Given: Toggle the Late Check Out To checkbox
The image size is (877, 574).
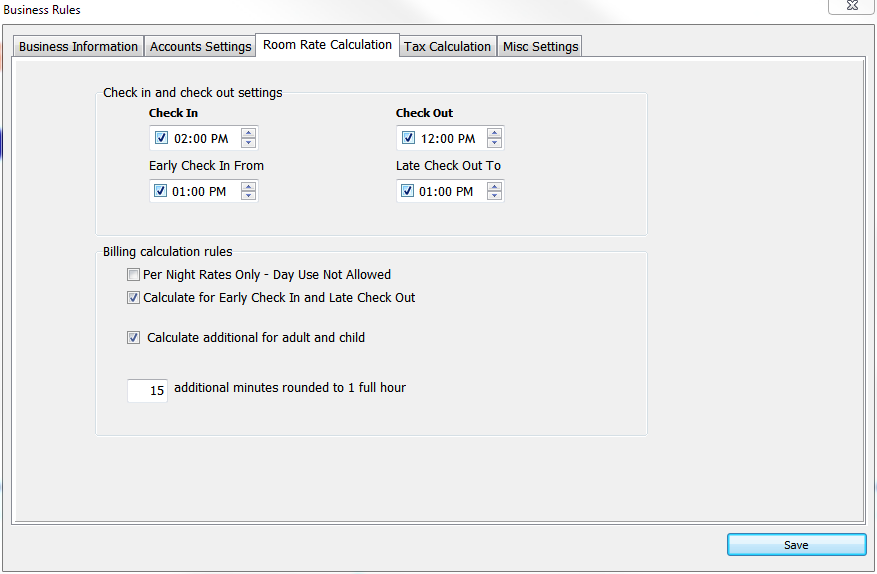Looking at the screenshot, I should click(x=408, y=191).
